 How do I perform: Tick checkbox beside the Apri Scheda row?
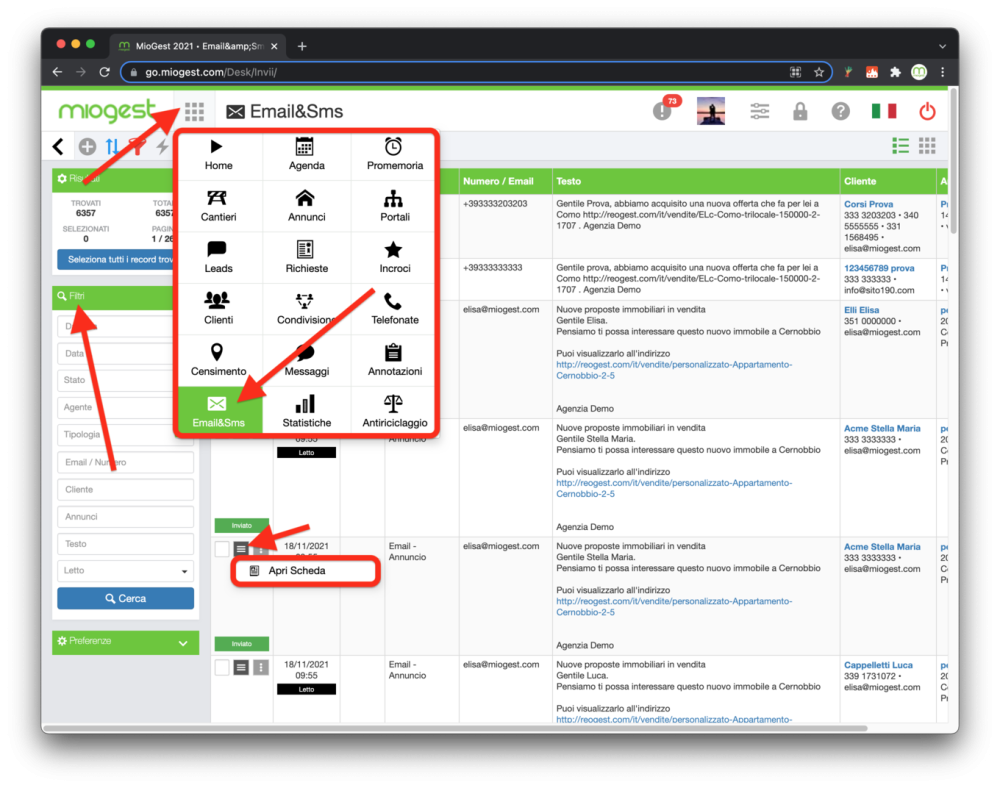[x=222, y=549]
